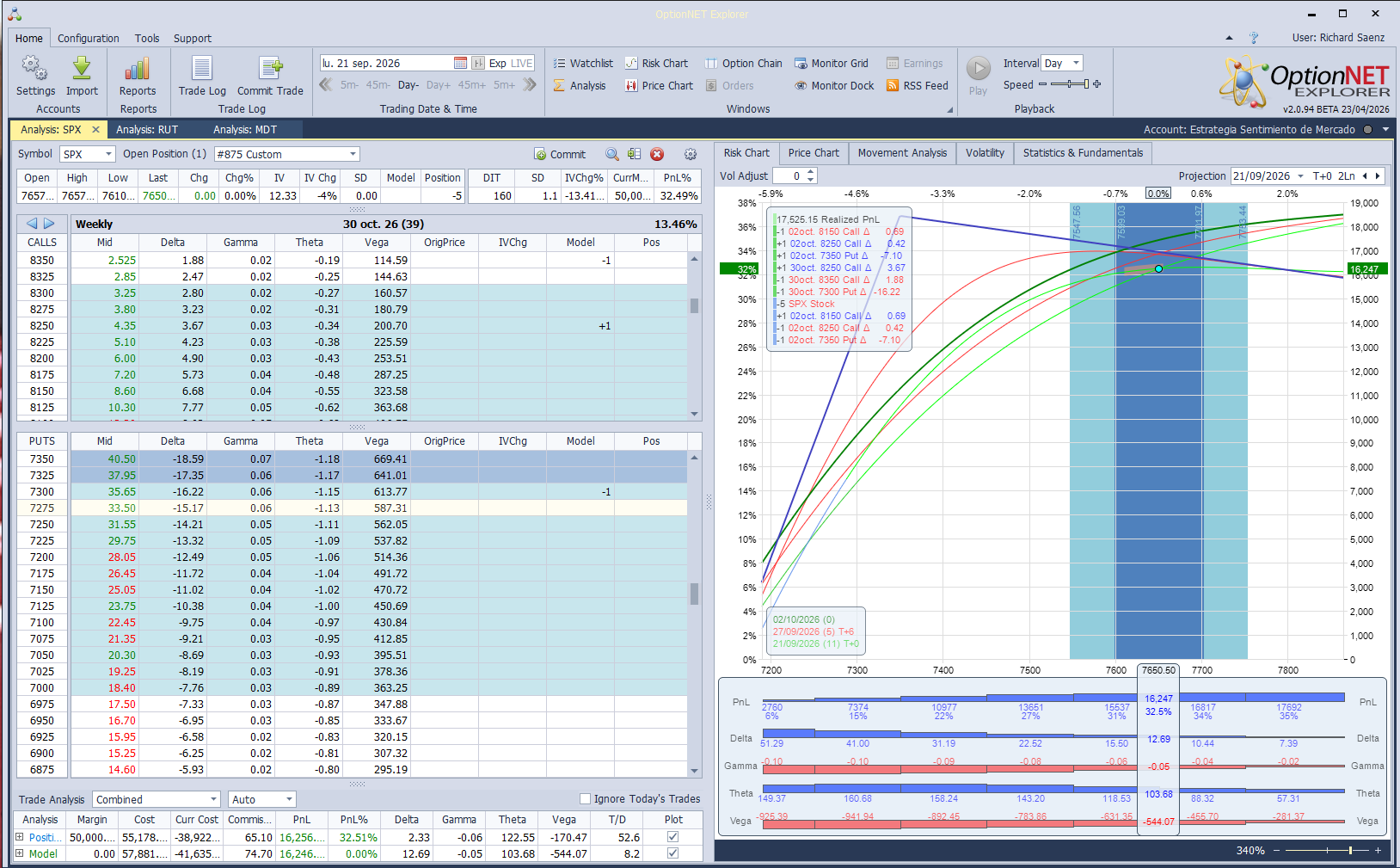This screenshot has width=1400, height=868.
Task: Close the Analysis: SPX tab
Action: (95, 130)
